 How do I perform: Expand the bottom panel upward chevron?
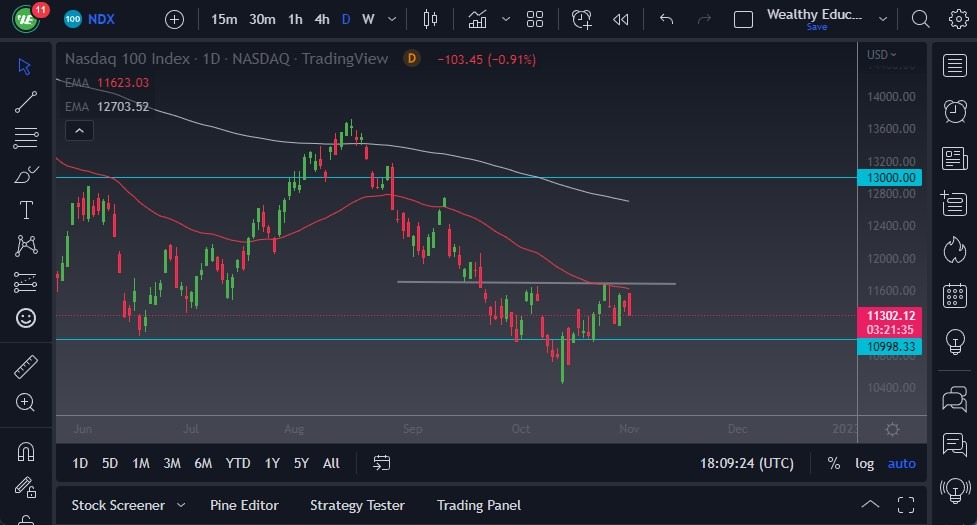pos(870,505)
